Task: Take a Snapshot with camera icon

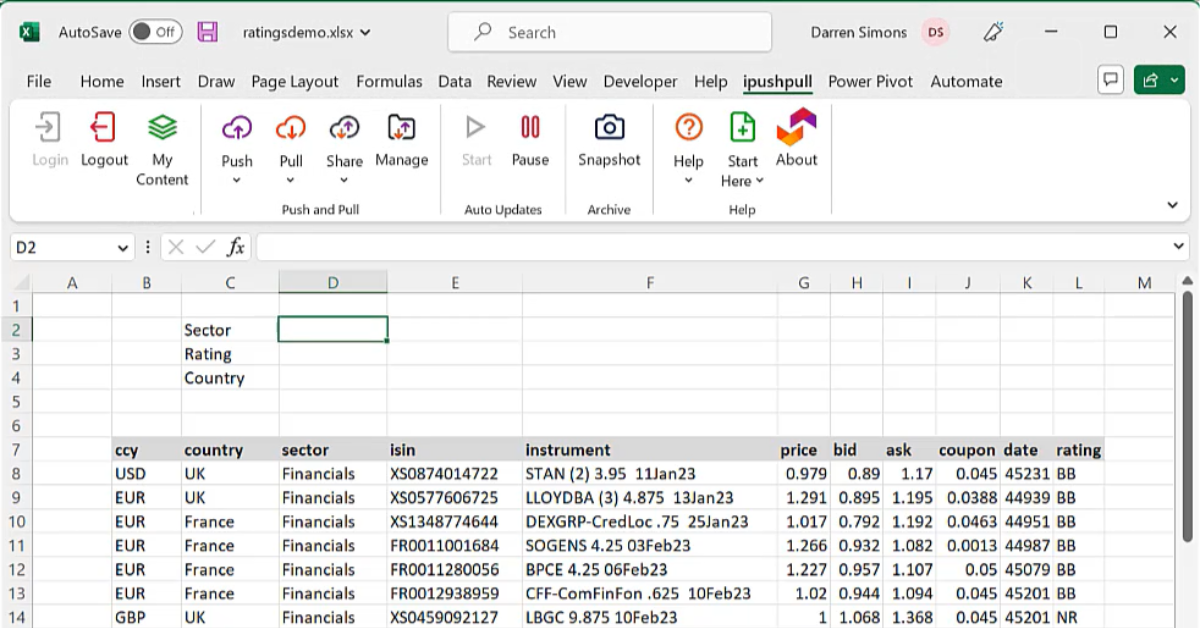Action: pyautogui.click(x=609, y=127)
